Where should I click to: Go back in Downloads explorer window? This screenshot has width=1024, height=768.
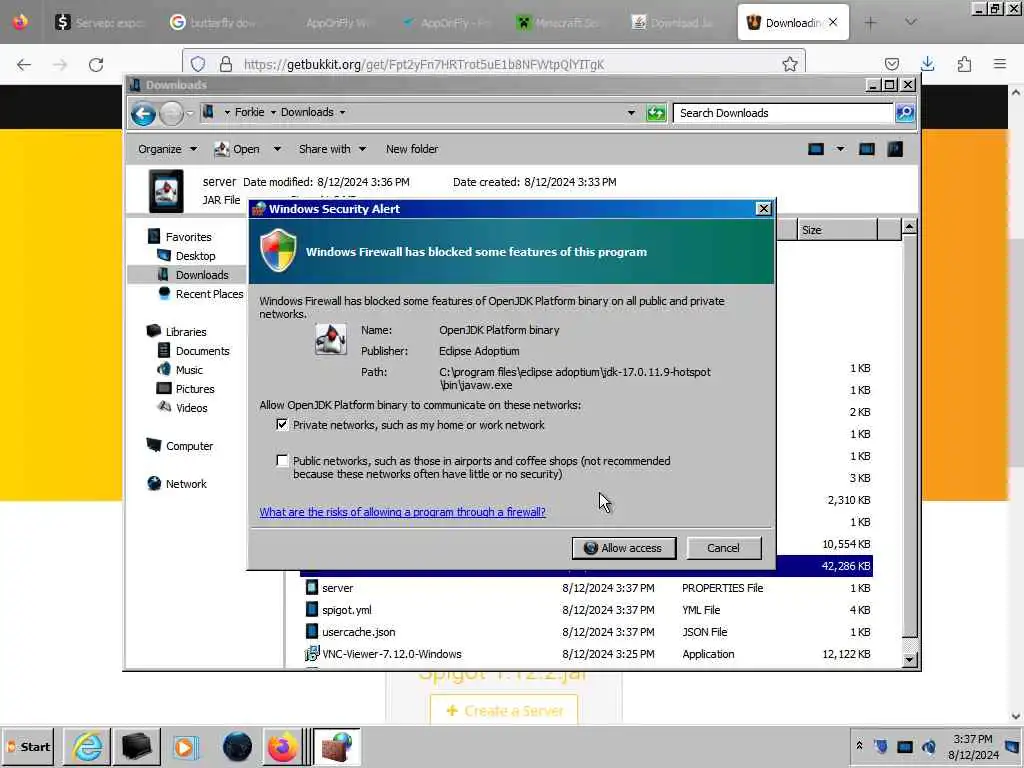[x=143, y=114]
